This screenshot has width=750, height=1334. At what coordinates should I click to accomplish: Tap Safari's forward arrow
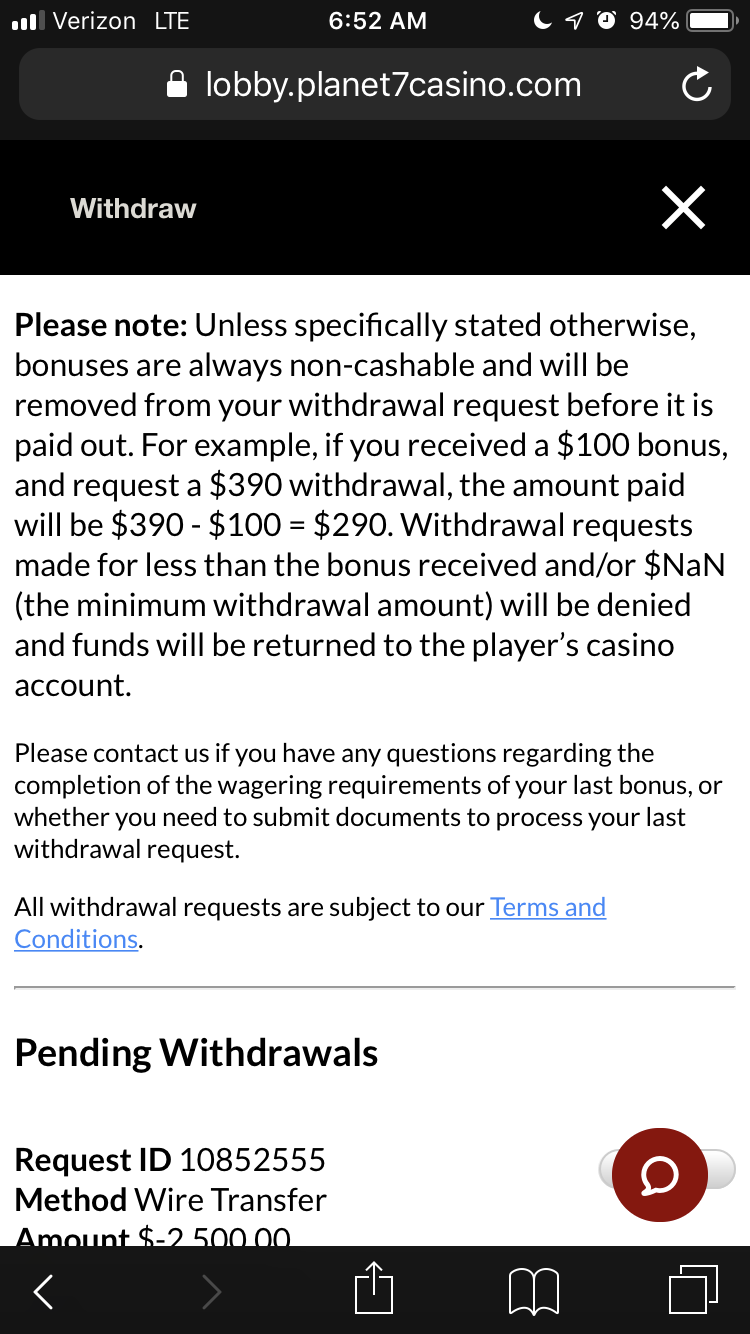(x=210, y=1292)
